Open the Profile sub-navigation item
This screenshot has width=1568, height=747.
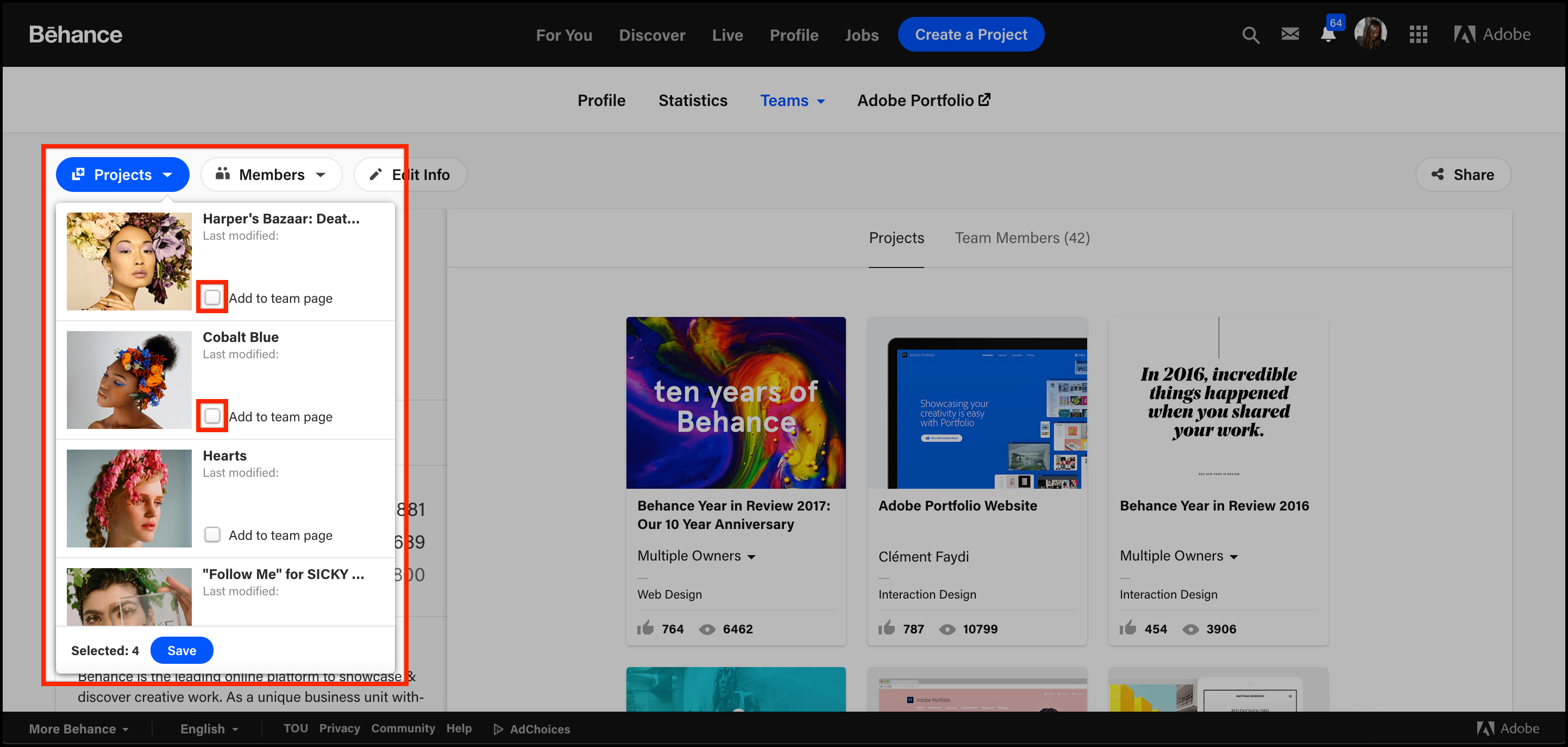[601, 101]
